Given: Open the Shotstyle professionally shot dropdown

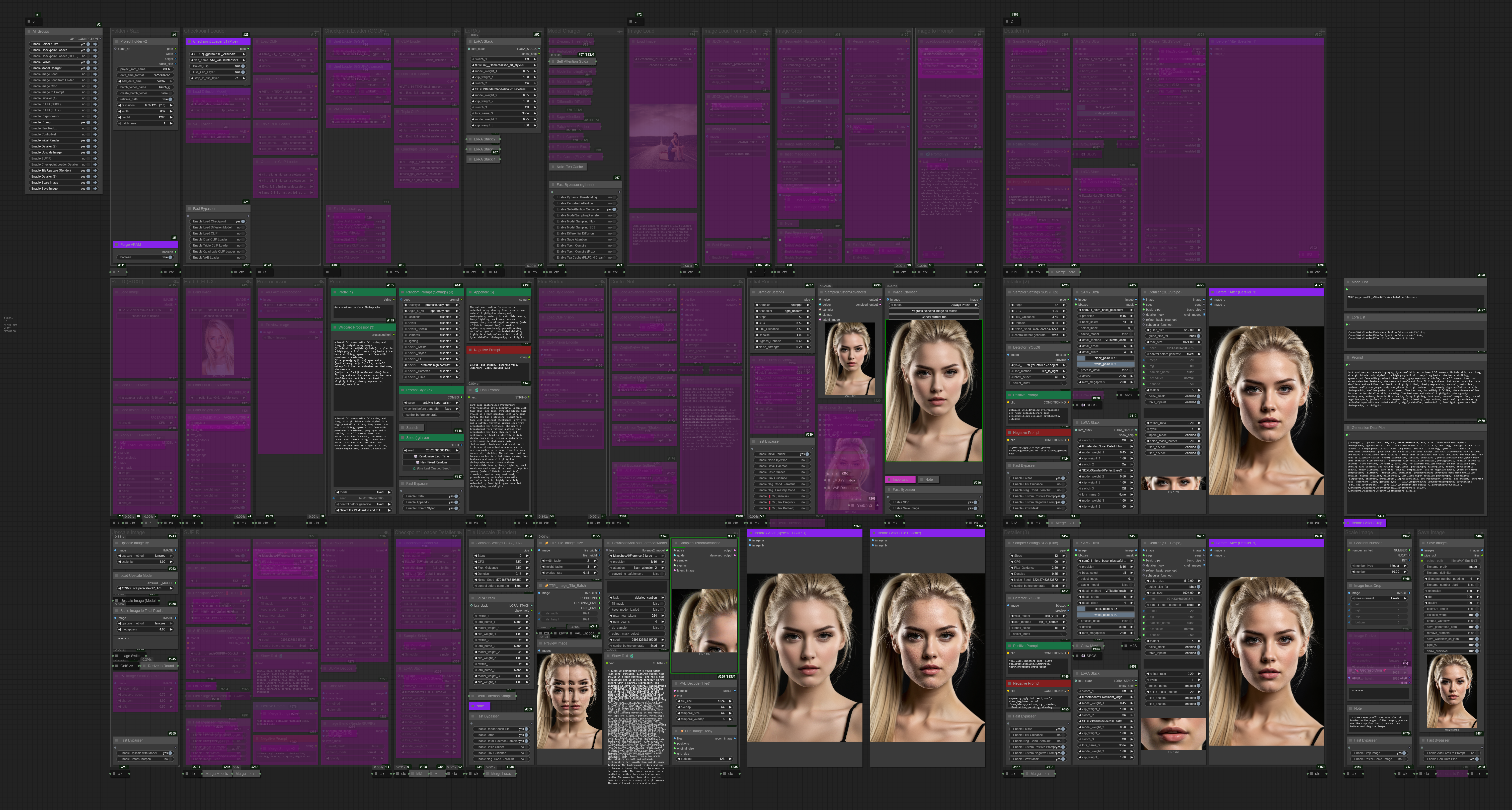Looking at the screenshot, I should click(x=431, y=305).
